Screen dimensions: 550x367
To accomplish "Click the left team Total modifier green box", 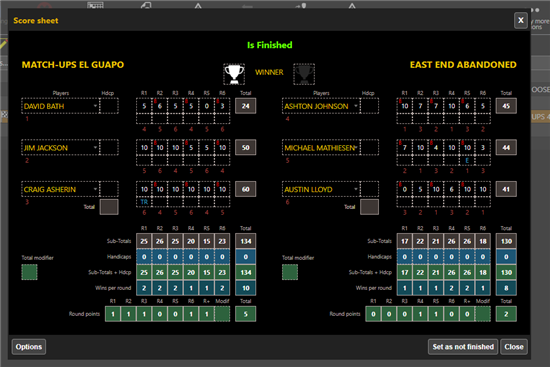I will pos(29,272).
